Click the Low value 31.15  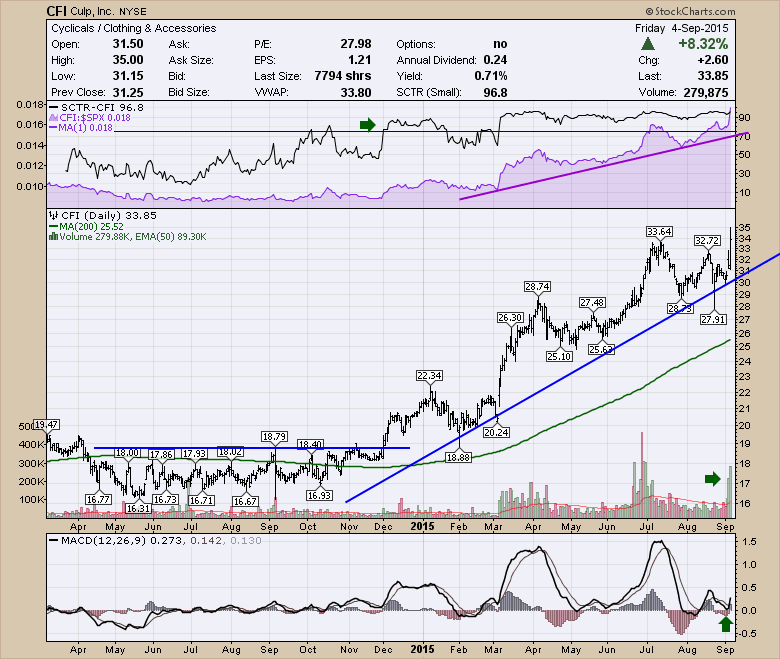click(x=128, y=76)
